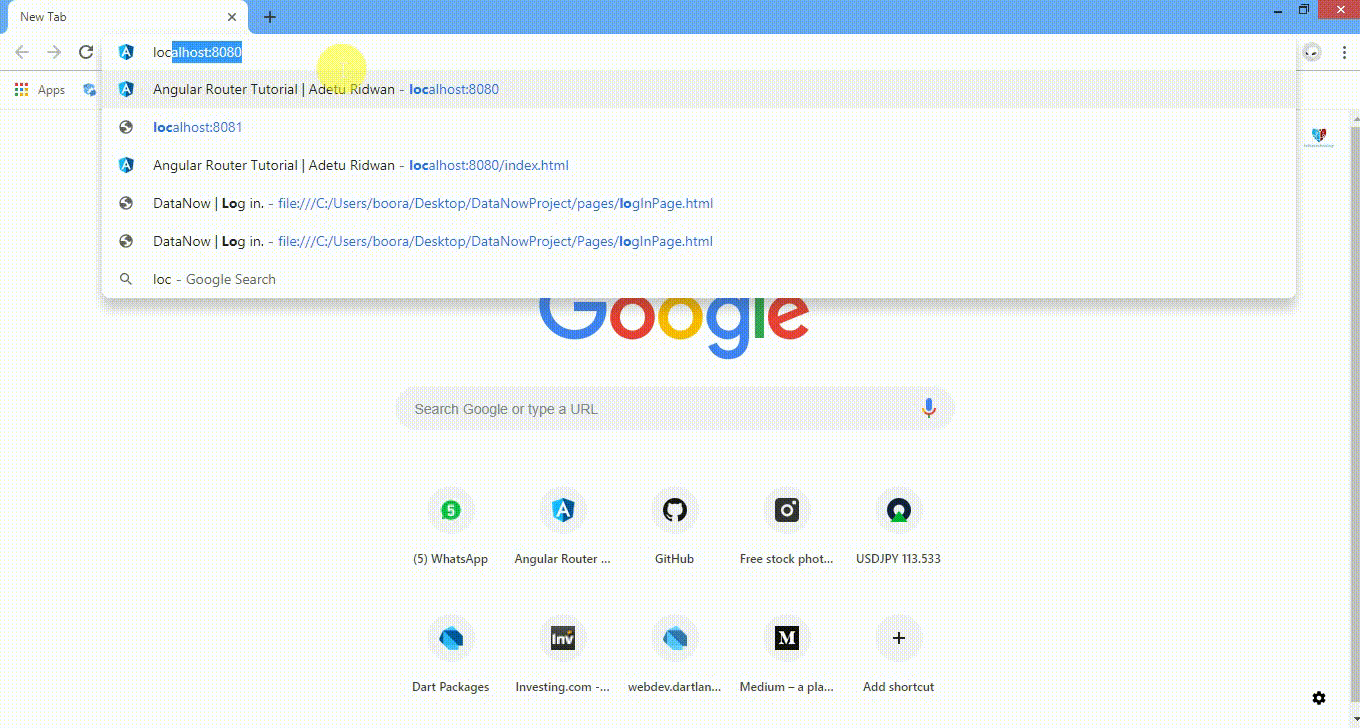
Task: Click the address bar text localhost:8080
Action: [197, 52]
